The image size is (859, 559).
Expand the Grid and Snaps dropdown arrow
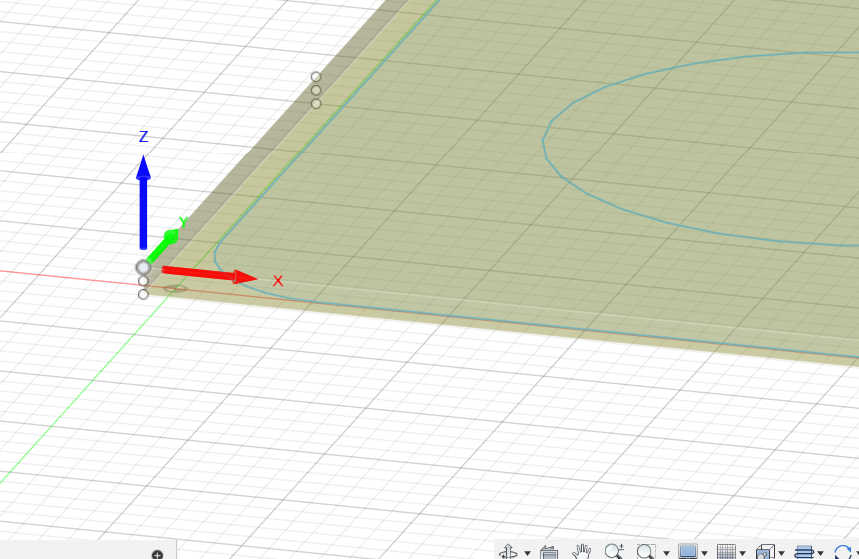(x=742, y=553)
